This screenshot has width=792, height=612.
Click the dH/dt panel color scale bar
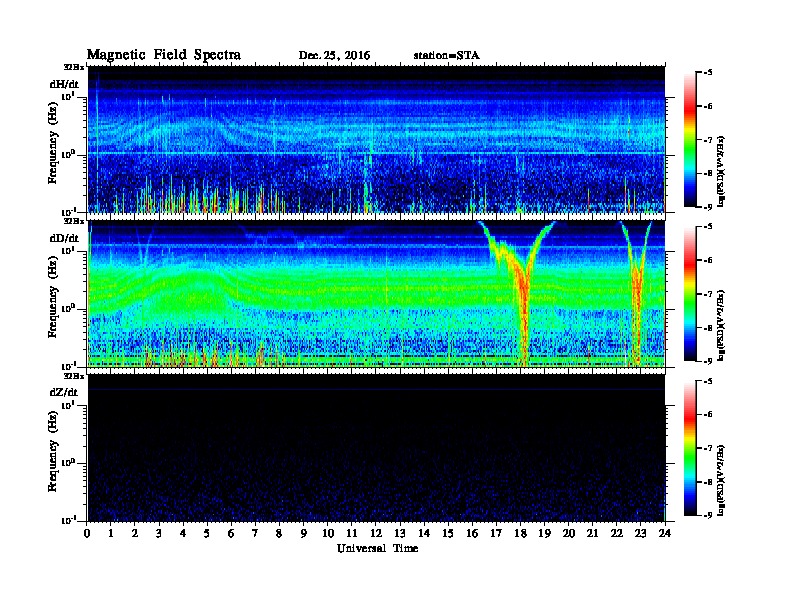(x=689, y=139)
